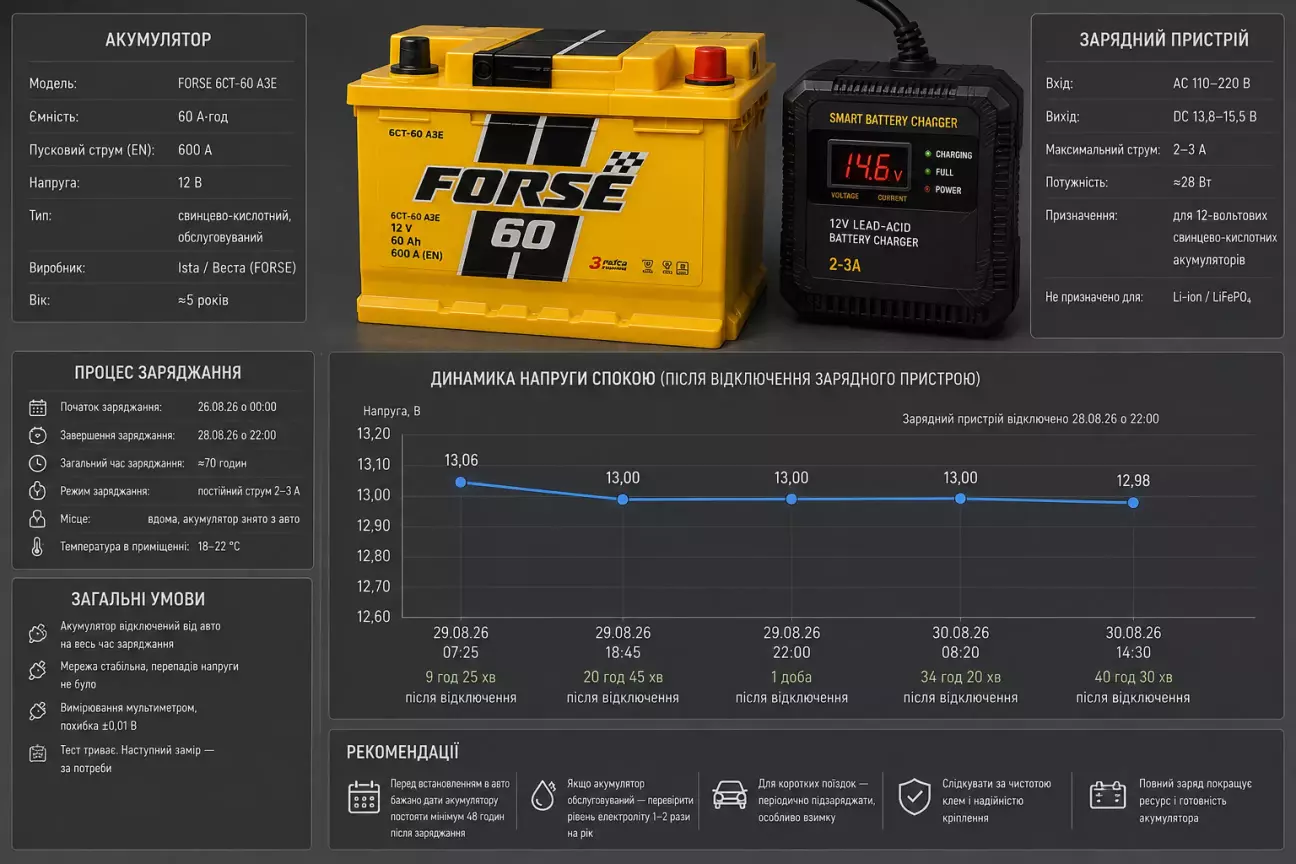
Task: Click the manufacturer value 'Ista / Веста (FORSE)'
Action: (x=237, y=268)
